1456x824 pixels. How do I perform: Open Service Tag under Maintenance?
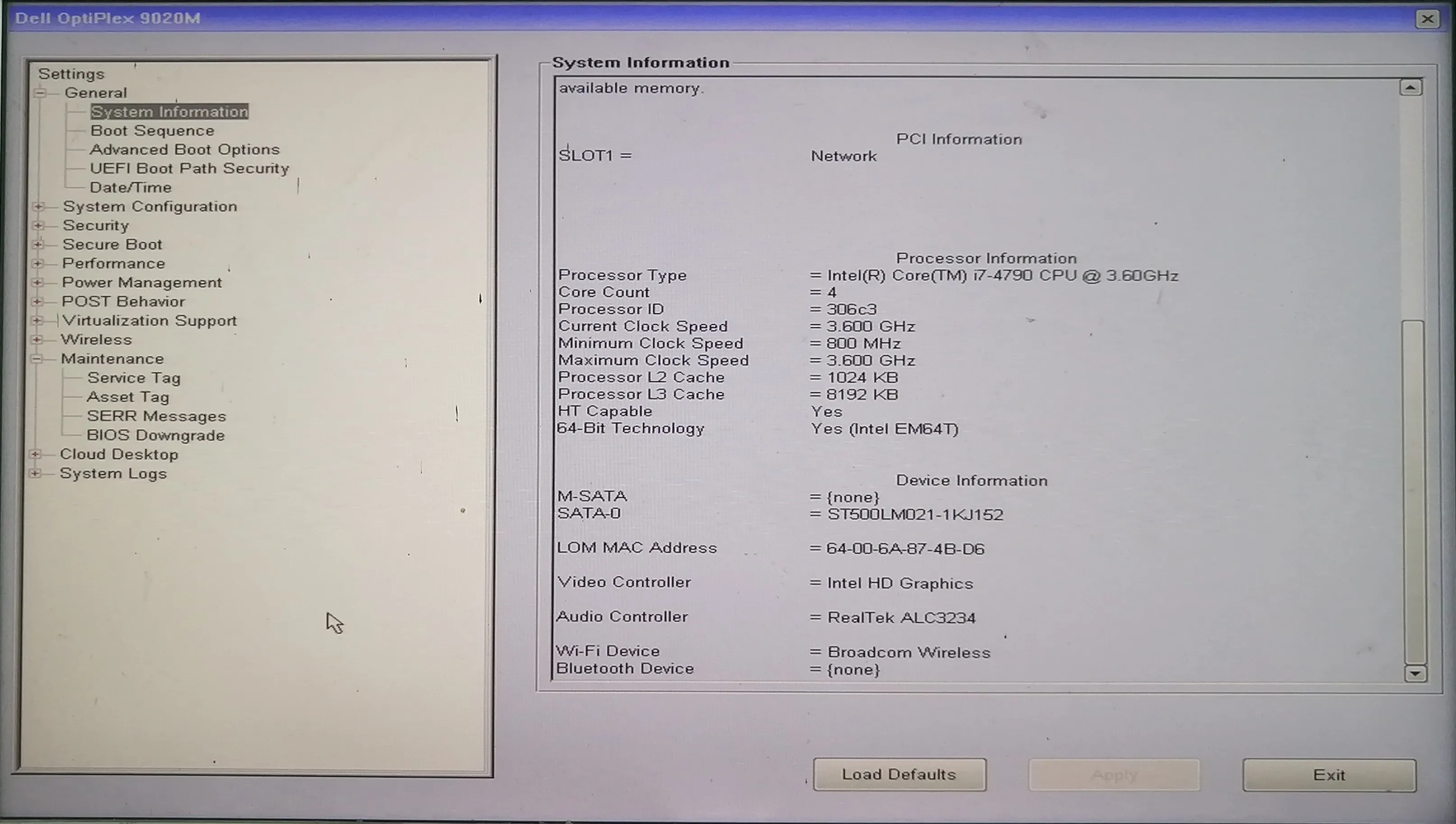click(x=134, y=378)
